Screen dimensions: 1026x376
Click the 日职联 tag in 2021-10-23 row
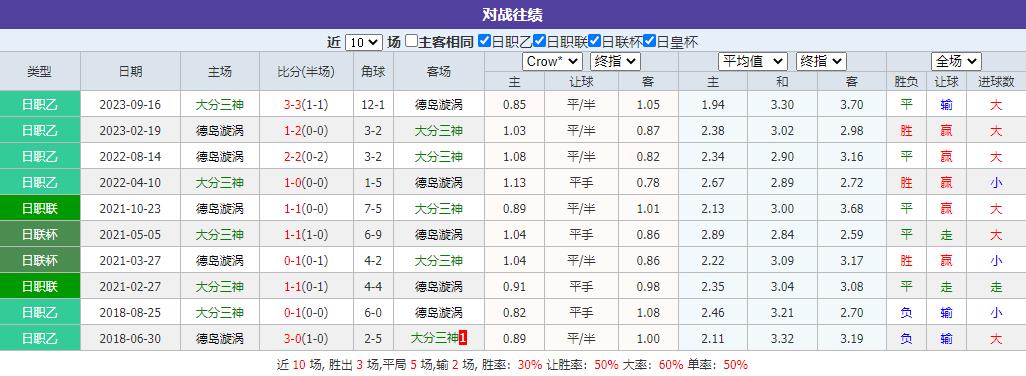(40, 209)
